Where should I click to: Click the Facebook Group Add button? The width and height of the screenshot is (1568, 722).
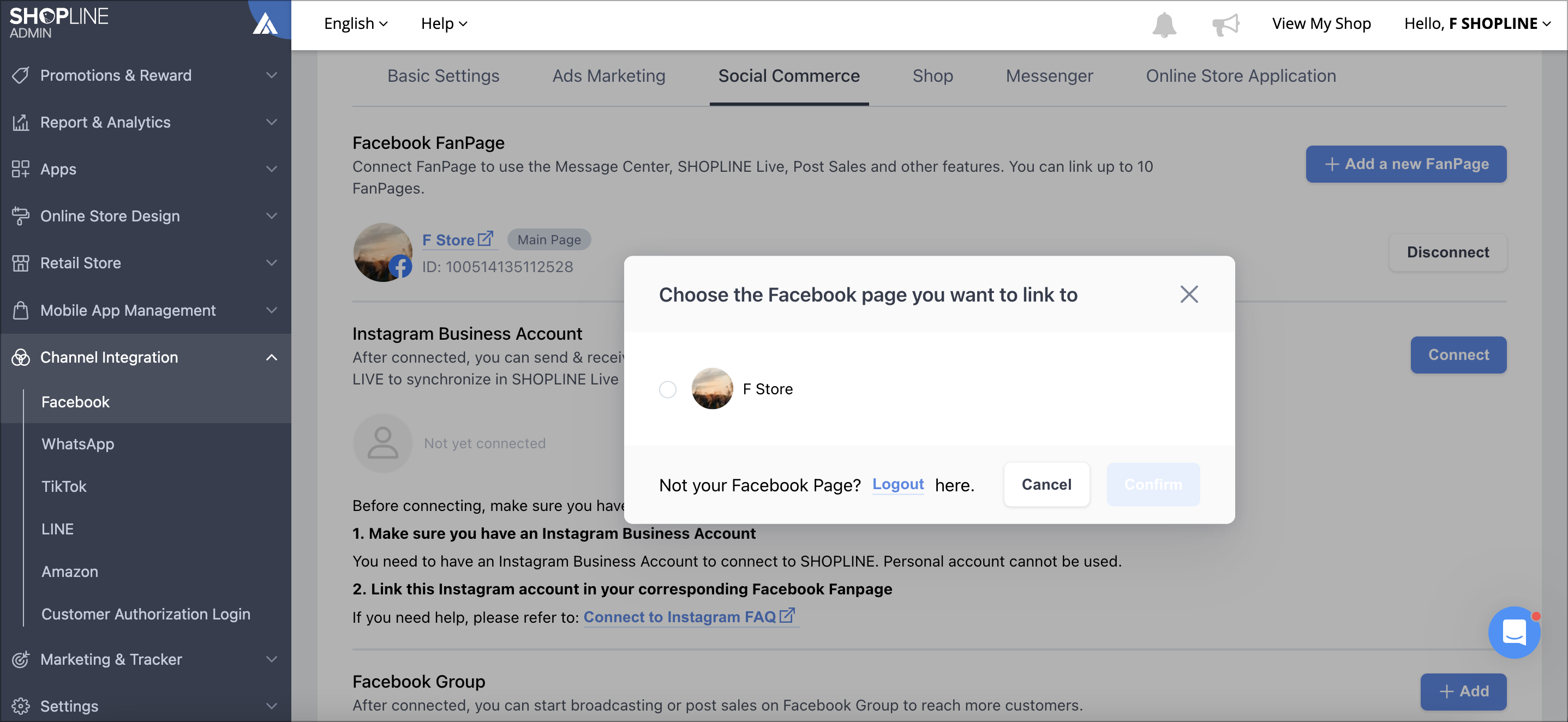1463,691
